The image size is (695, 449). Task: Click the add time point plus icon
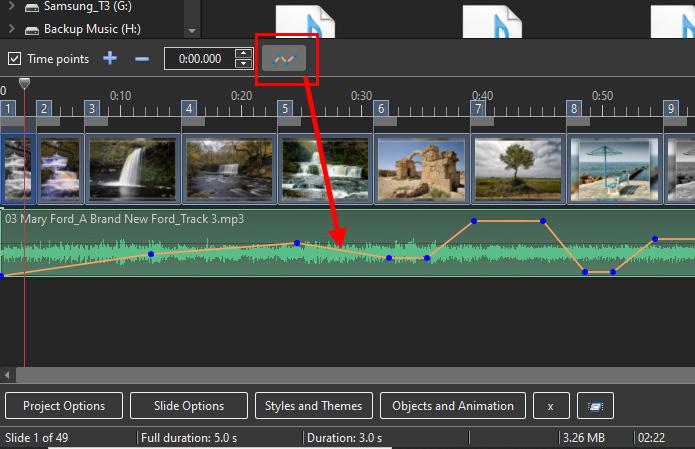click(x=109, y=59)
